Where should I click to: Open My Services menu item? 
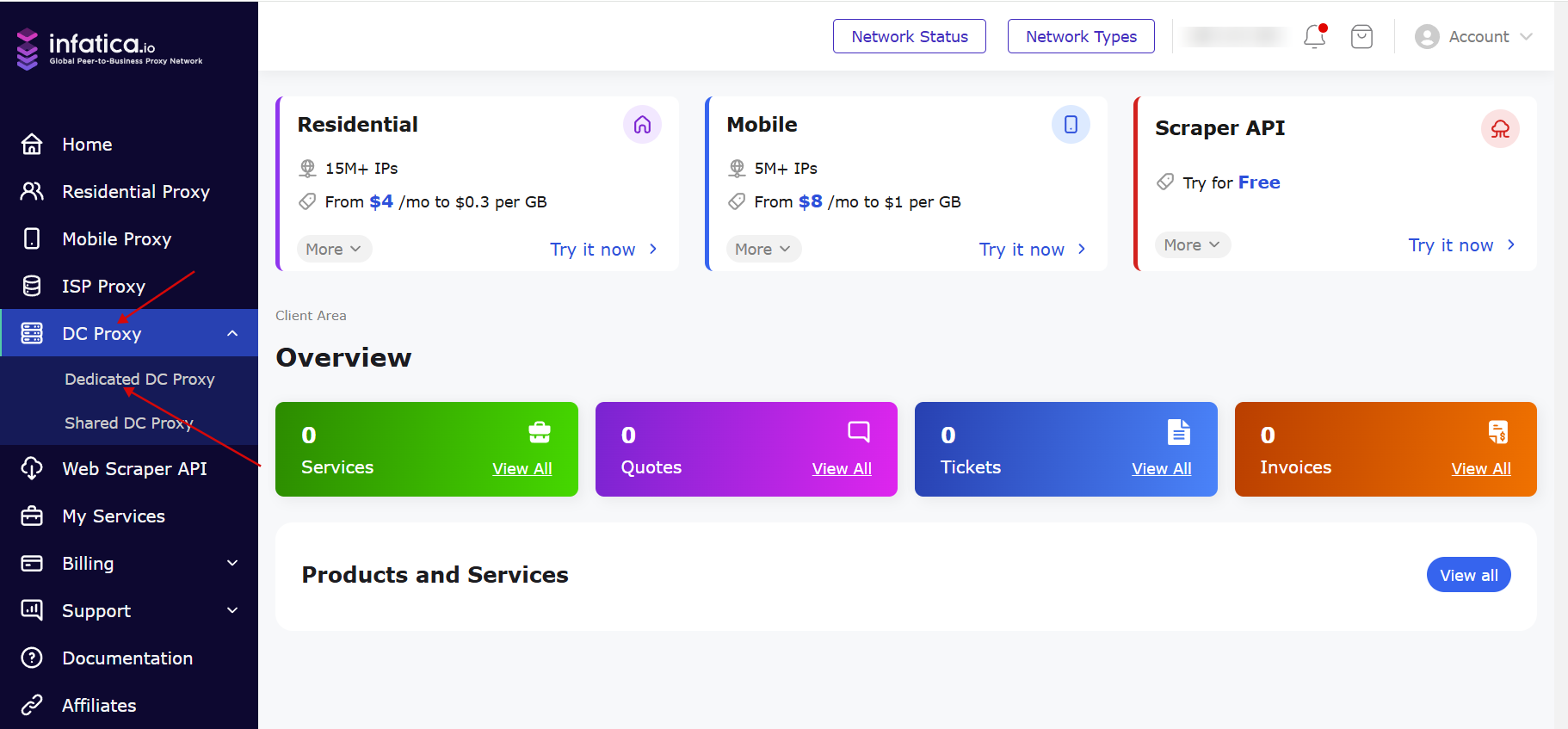(x=129, y=516)
